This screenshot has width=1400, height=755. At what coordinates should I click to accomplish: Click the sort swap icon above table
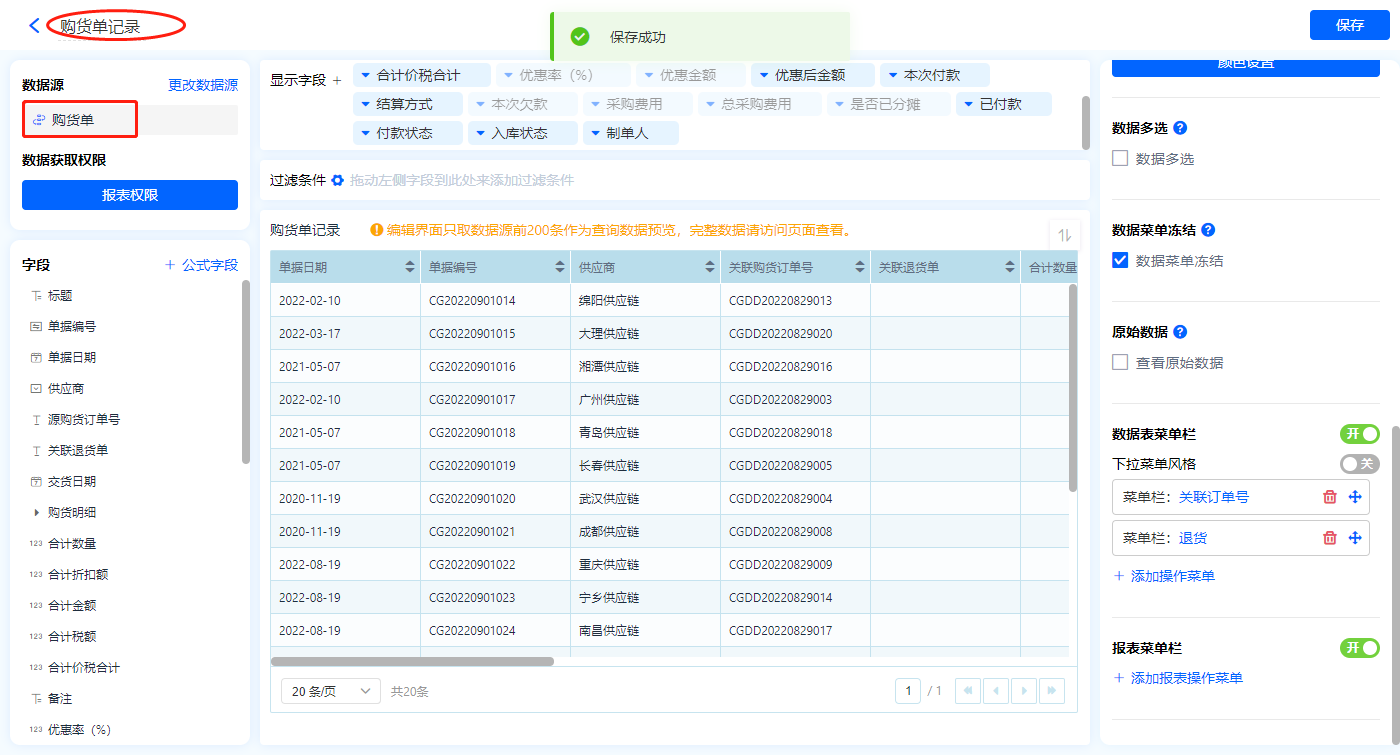(x=1065, y=235)
